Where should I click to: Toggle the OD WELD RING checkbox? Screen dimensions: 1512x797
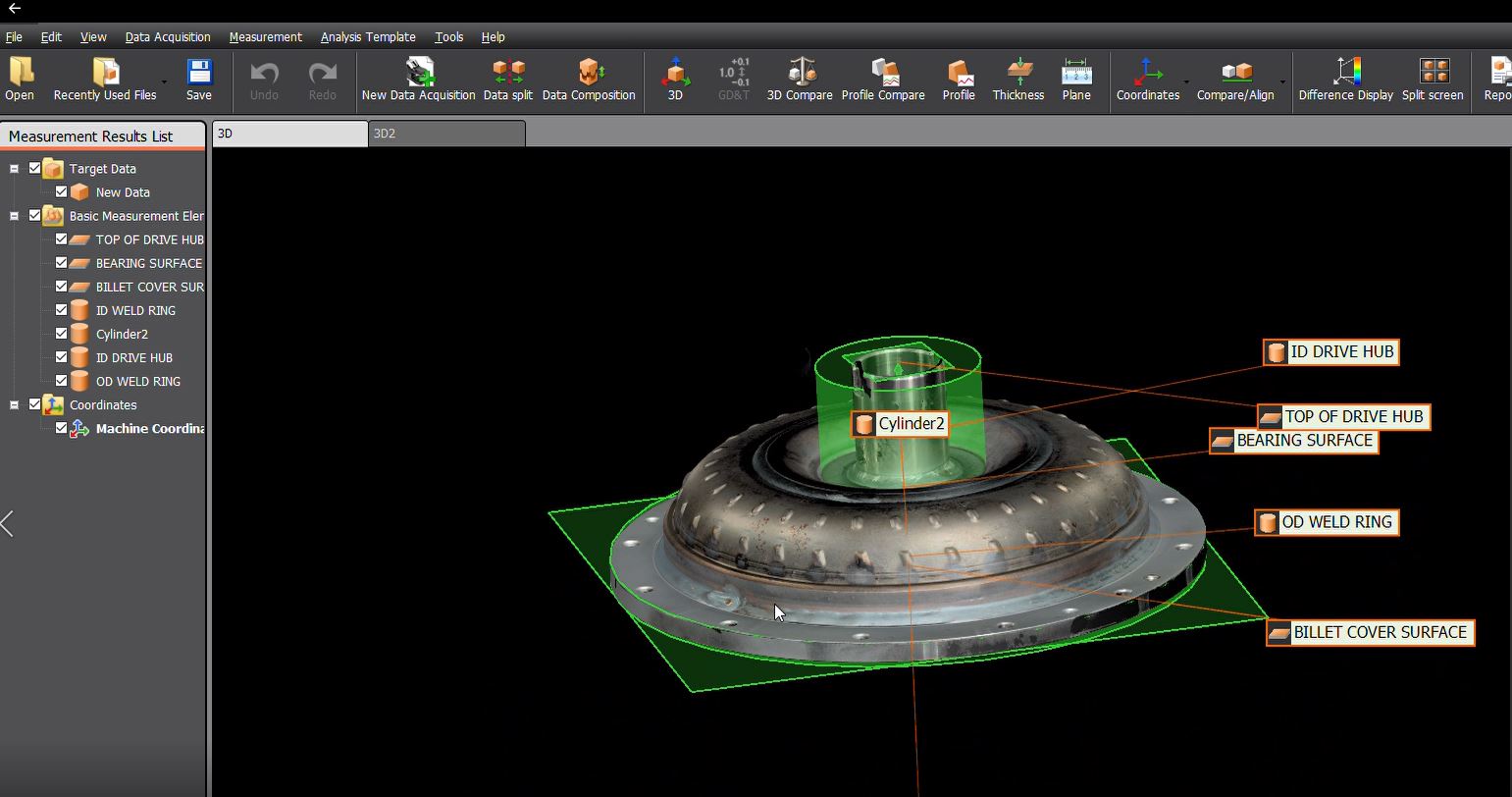pyautogui.click(x=62, y=381)
